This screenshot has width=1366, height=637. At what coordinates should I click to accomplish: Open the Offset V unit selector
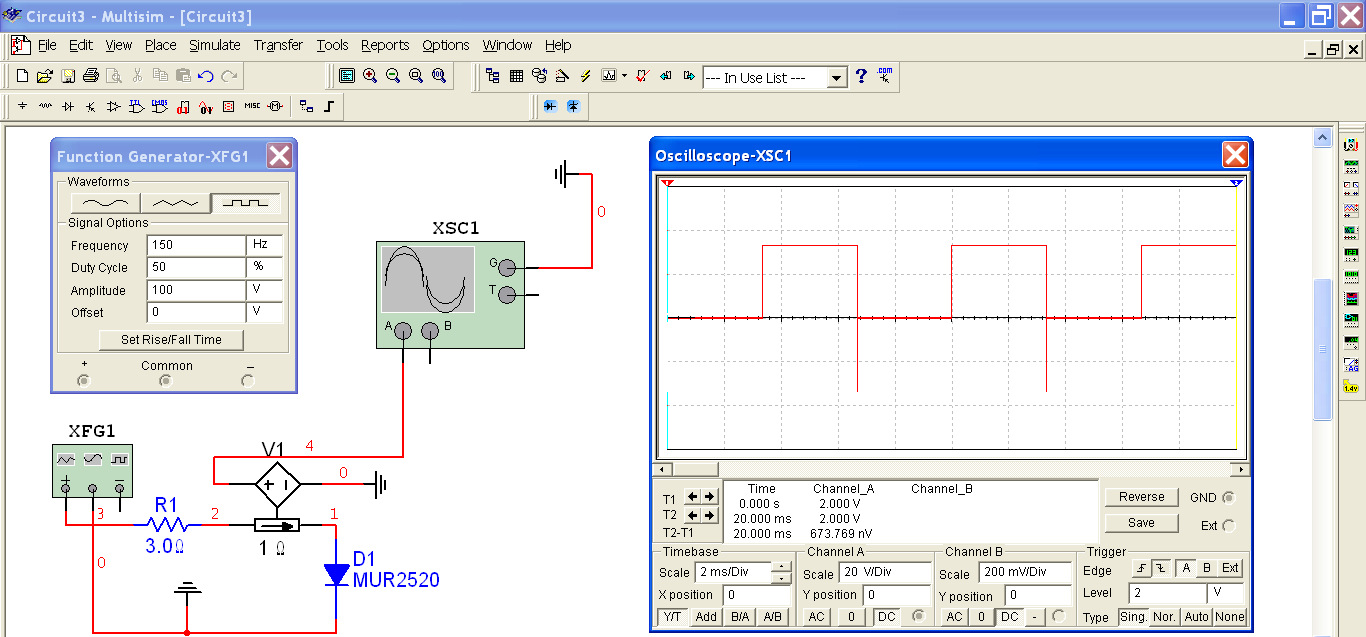click(x=265, y=312)
